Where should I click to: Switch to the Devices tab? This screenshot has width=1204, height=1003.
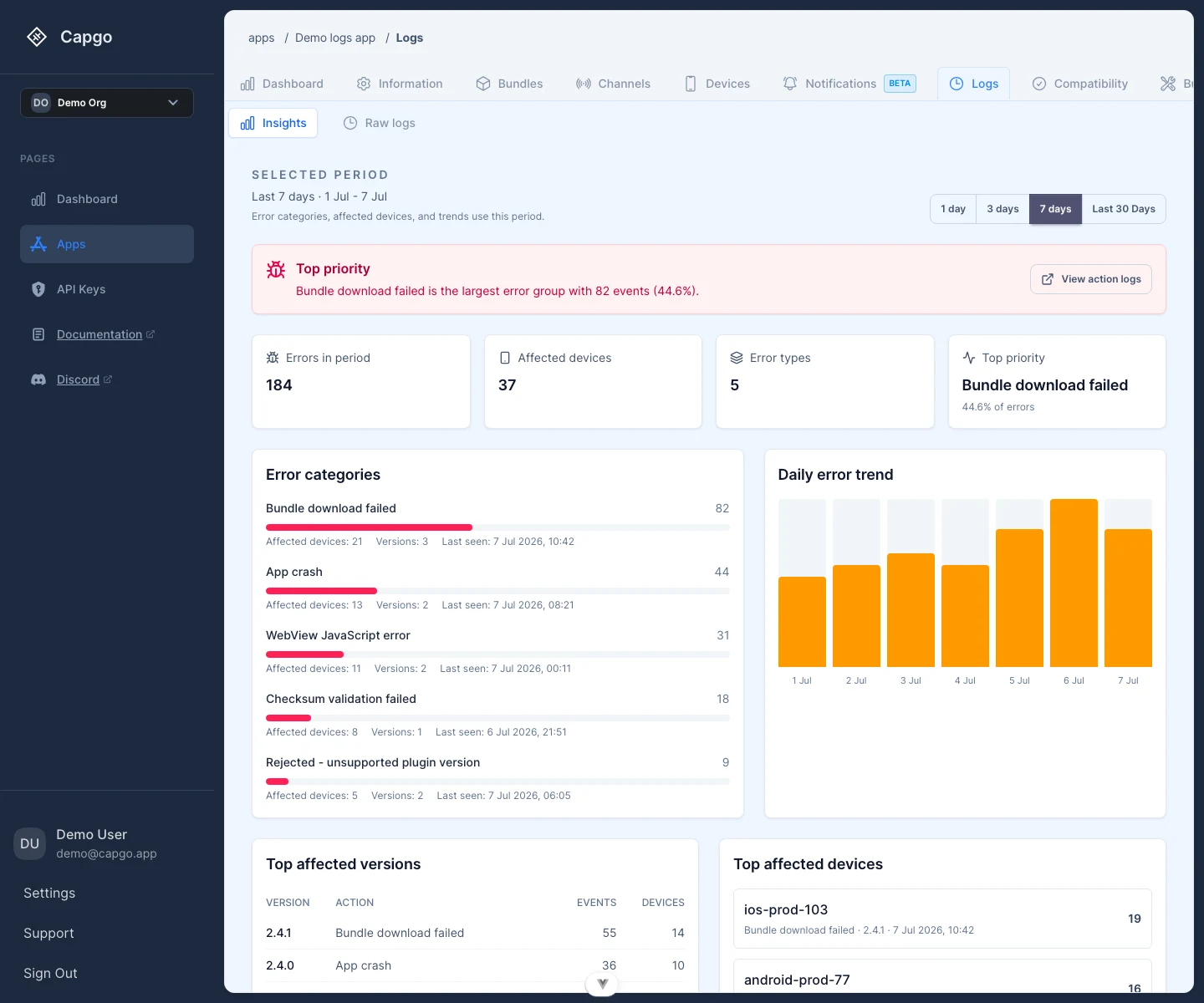coord(717,84)
